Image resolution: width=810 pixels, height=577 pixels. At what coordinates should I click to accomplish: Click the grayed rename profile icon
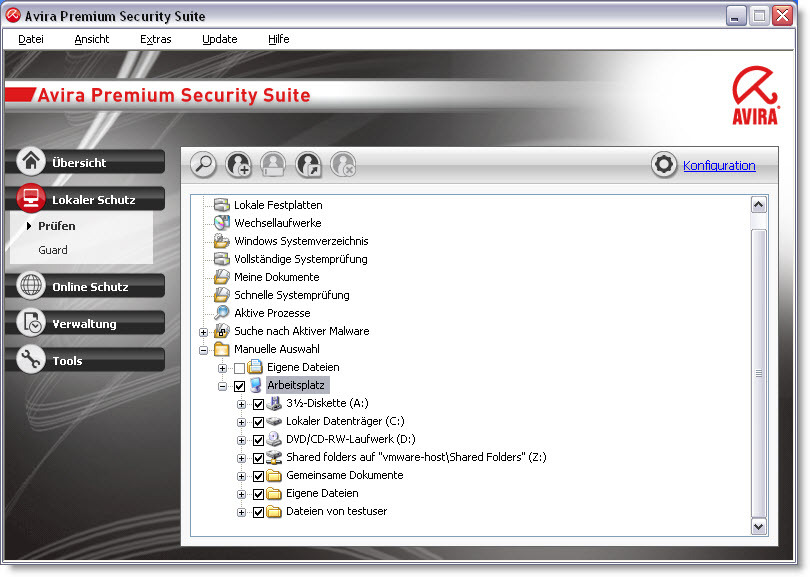[x=273, y=164]
